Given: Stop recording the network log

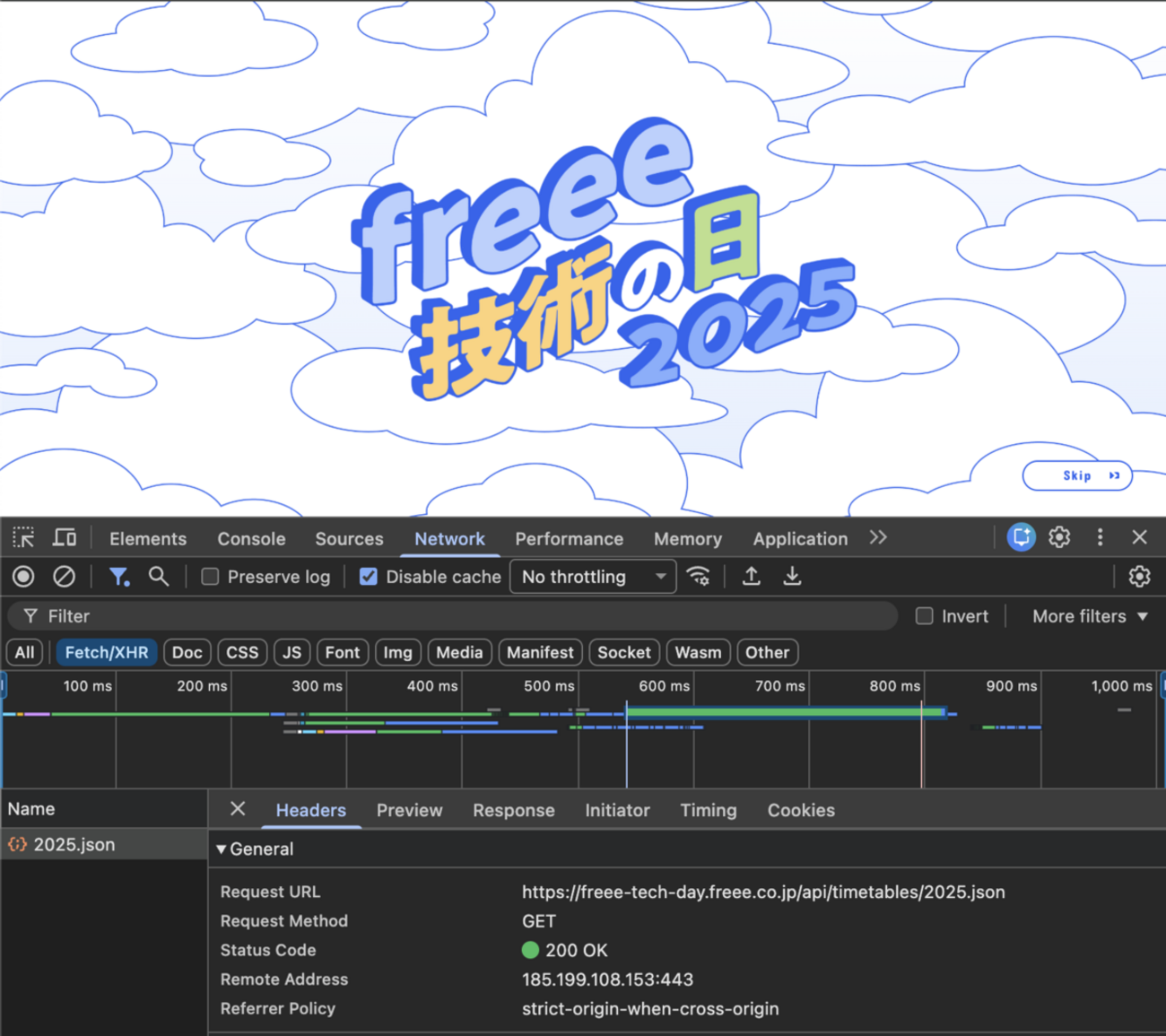Looking at the screenshot, I should pos(22,576).
